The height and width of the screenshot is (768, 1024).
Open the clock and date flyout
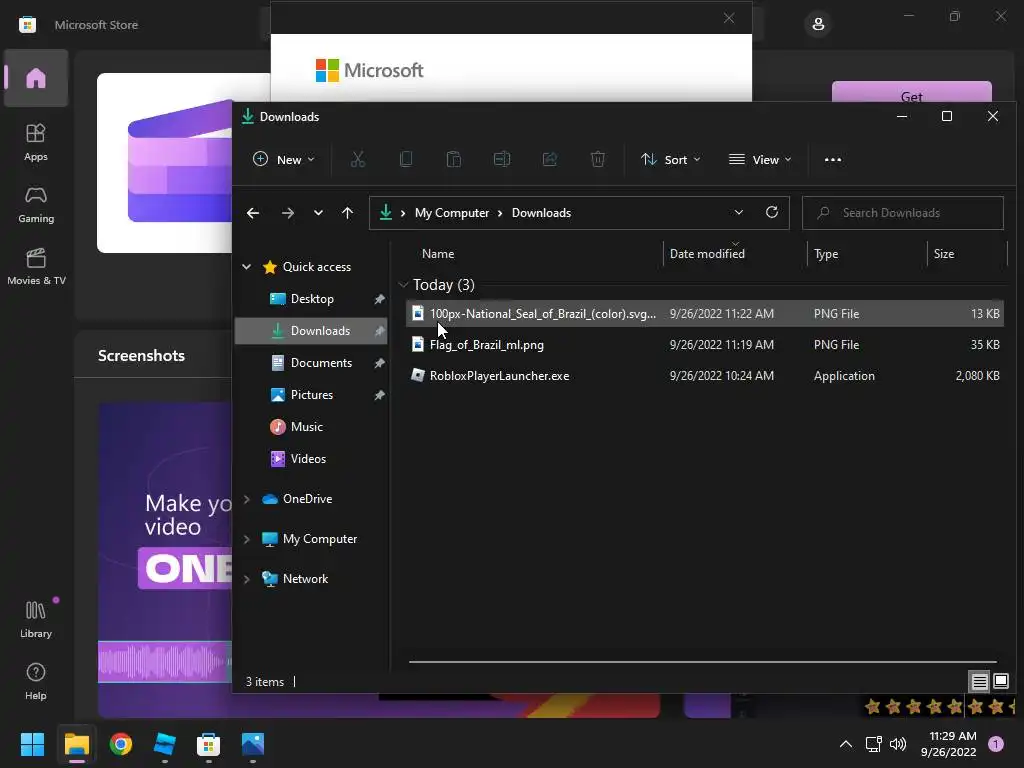click(x=950, y=744)
